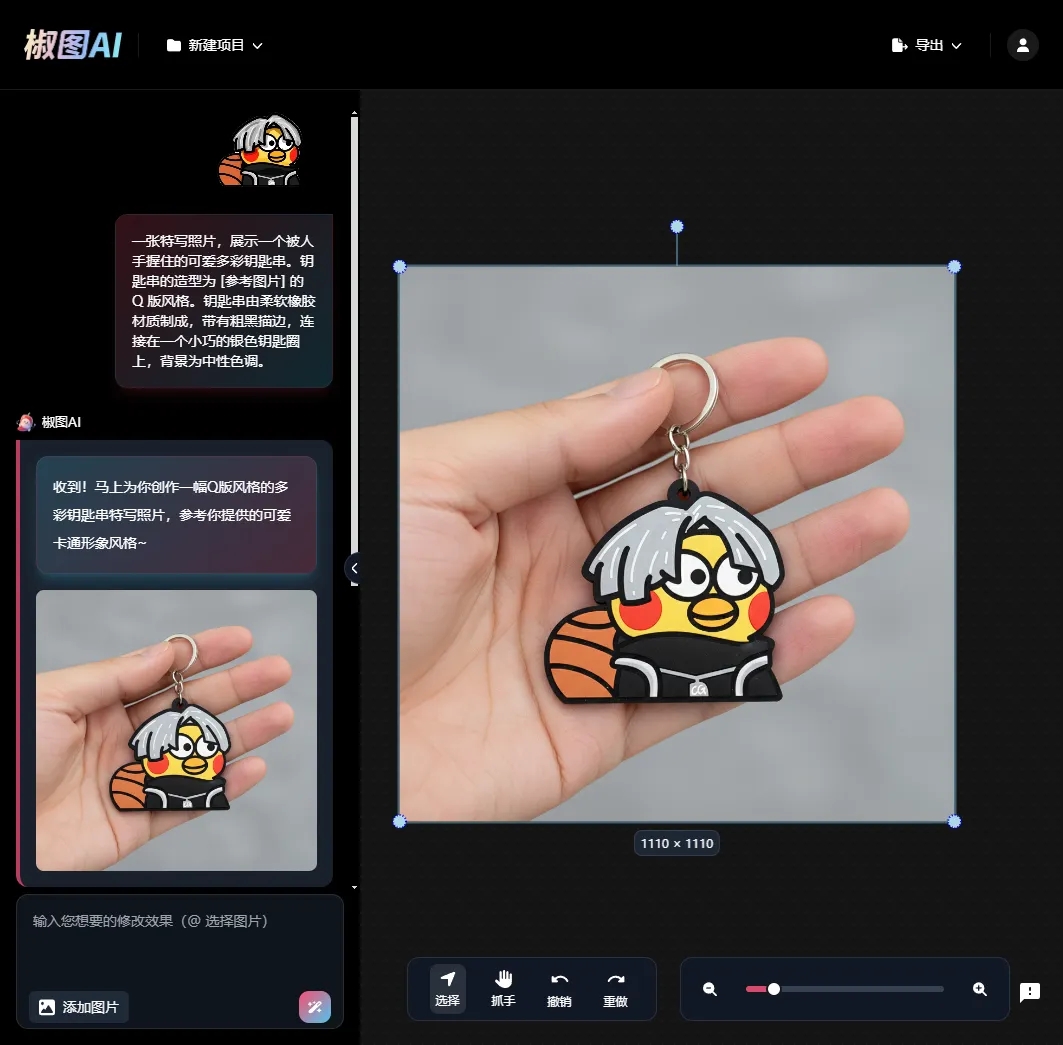Click the 添加图片 button

click(79, 1007)
